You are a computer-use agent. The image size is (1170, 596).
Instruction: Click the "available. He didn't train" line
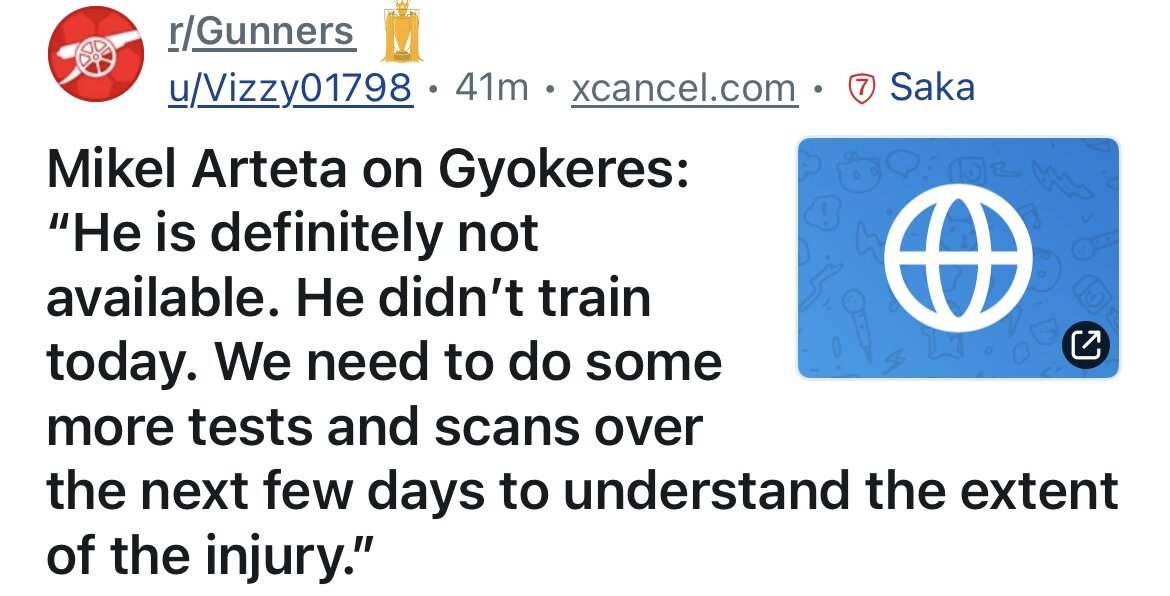coord(348,298)
